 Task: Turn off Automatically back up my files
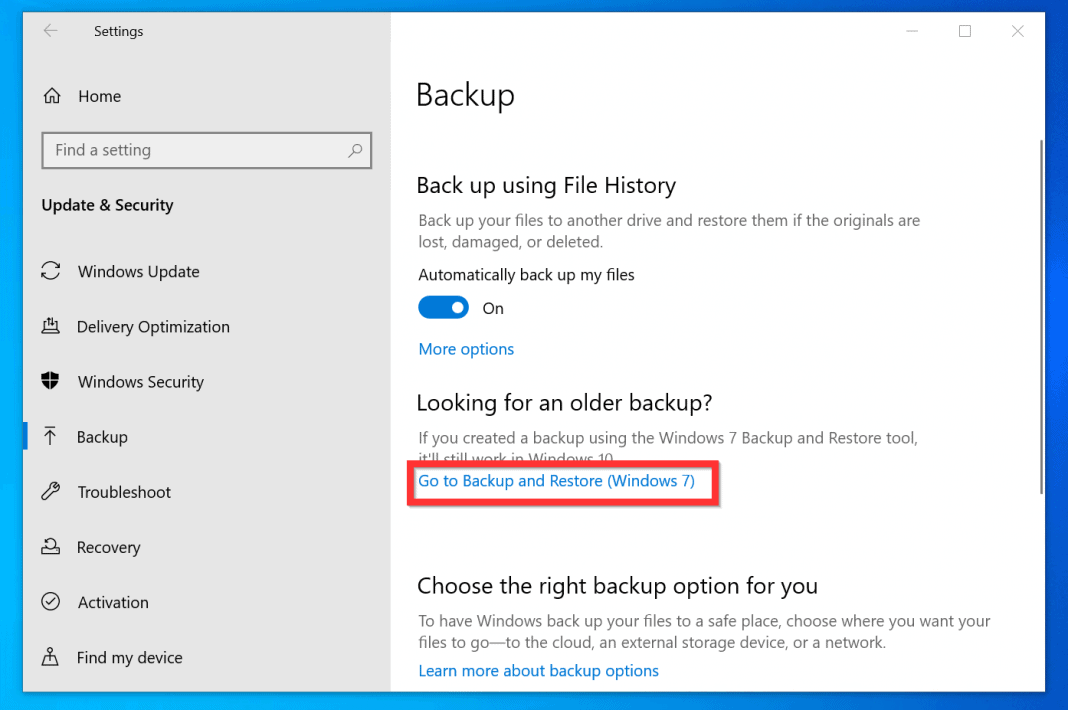(443, 307)
